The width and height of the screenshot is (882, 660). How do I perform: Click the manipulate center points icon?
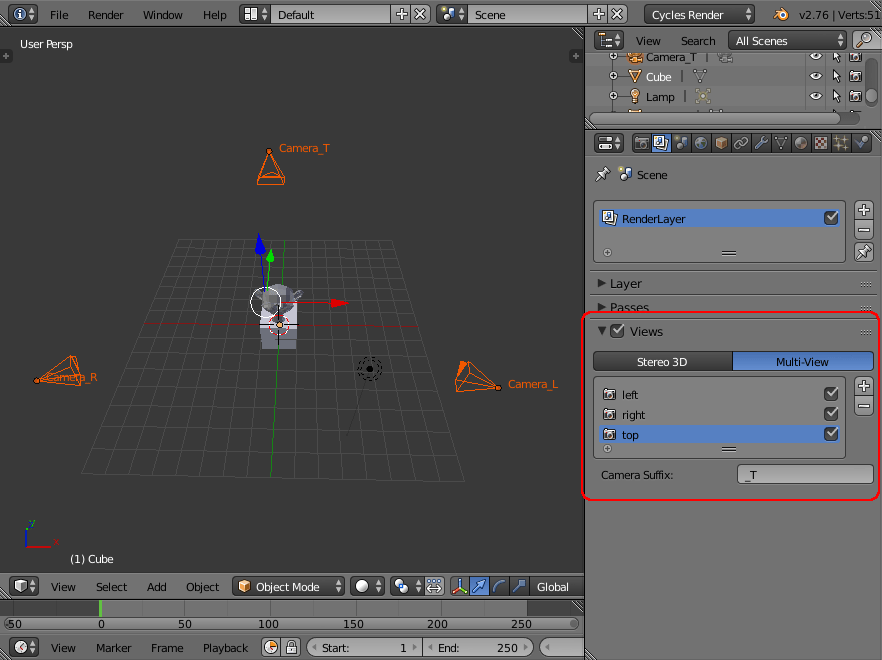[x=434, y=586]
